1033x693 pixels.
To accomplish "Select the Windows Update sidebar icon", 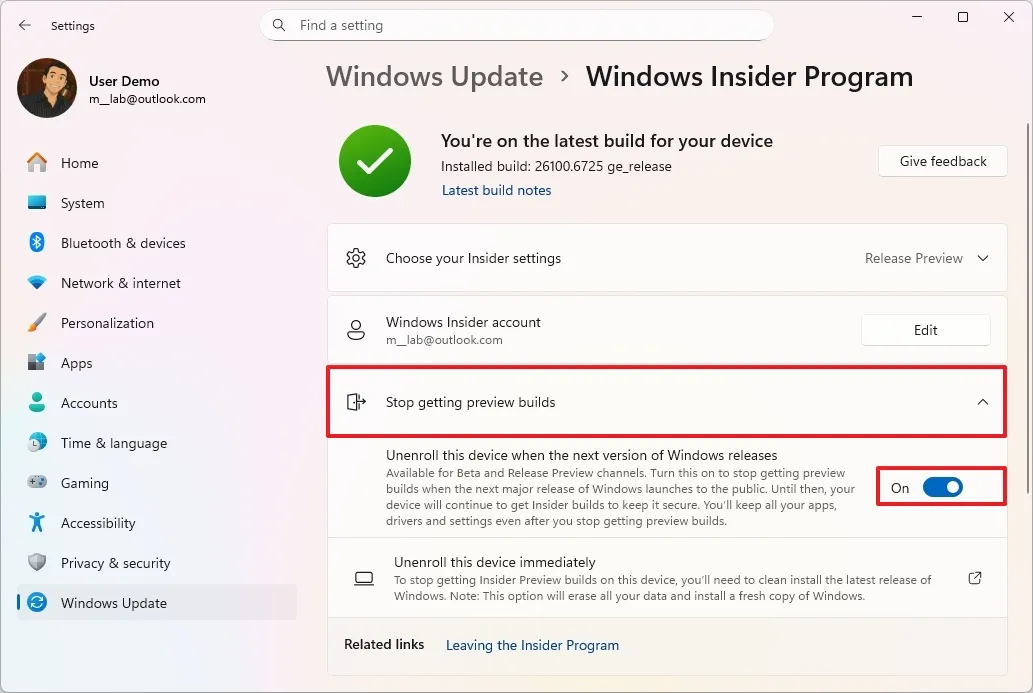I will click(x=36, y=603).
